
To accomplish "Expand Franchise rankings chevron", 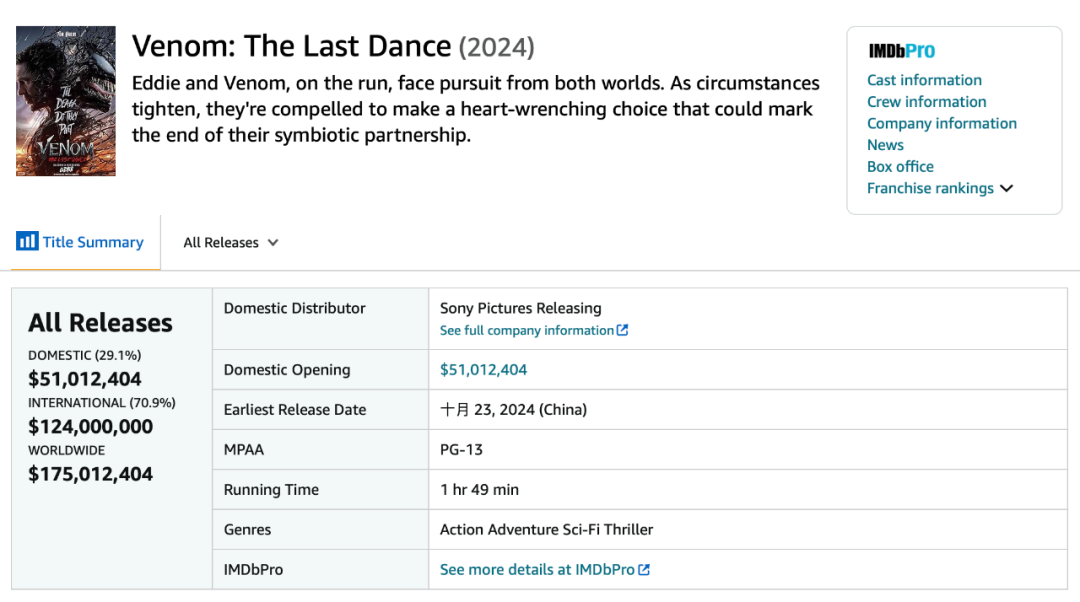I will click(x=1006, y=188).
